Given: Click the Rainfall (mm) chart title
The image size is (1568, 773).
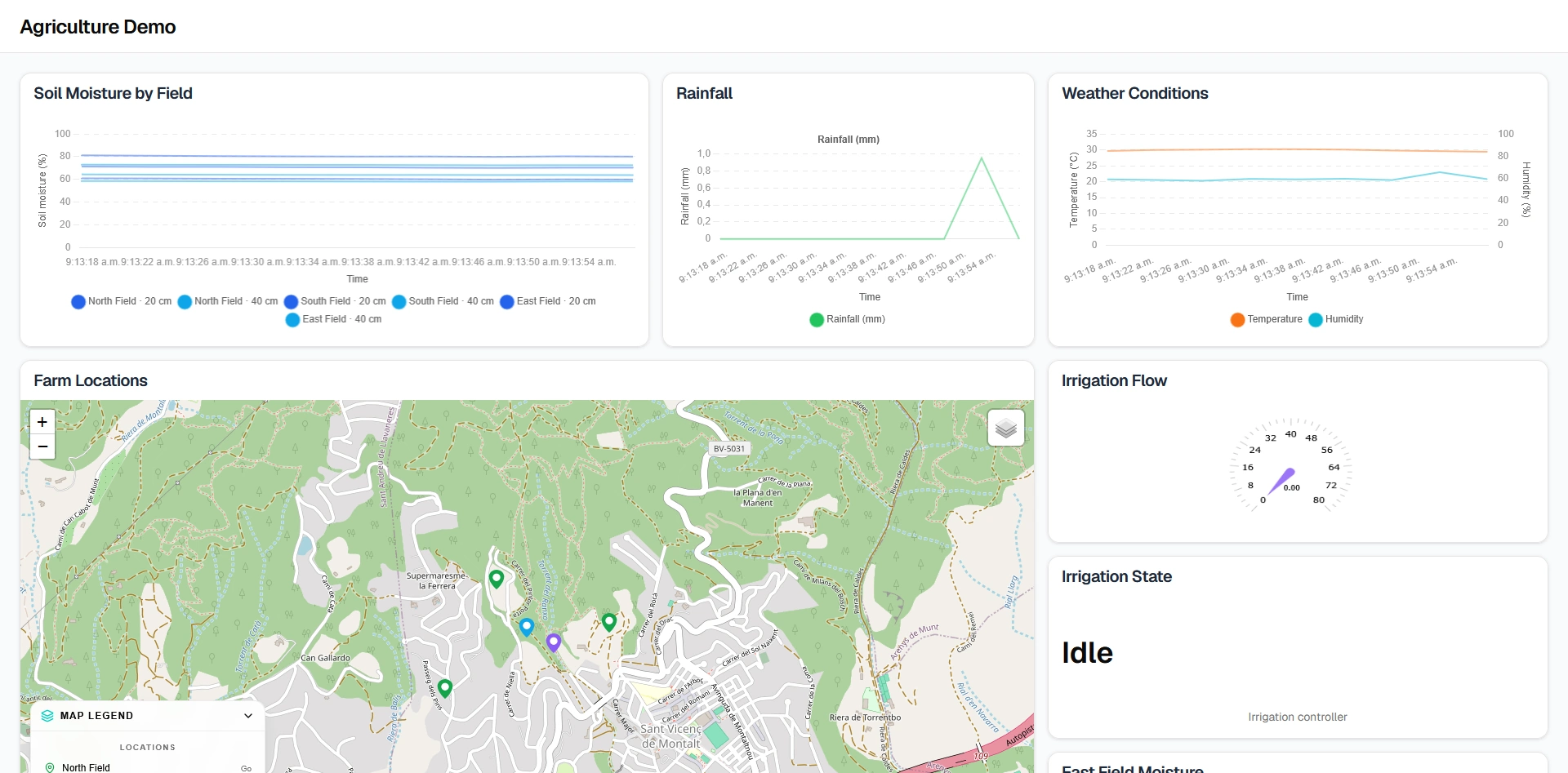Looking at the screenshot, I should 848,140.
